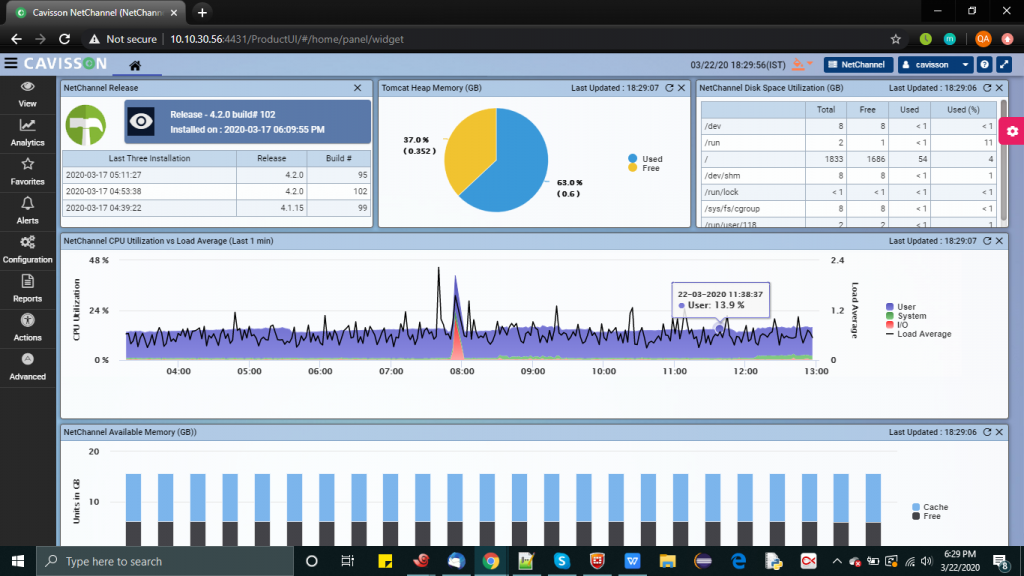The width and height of the screenshot is (1024, 576).
Task: Close the Tomcat Heap Memory widget
Action: click(x=682, y=88)
